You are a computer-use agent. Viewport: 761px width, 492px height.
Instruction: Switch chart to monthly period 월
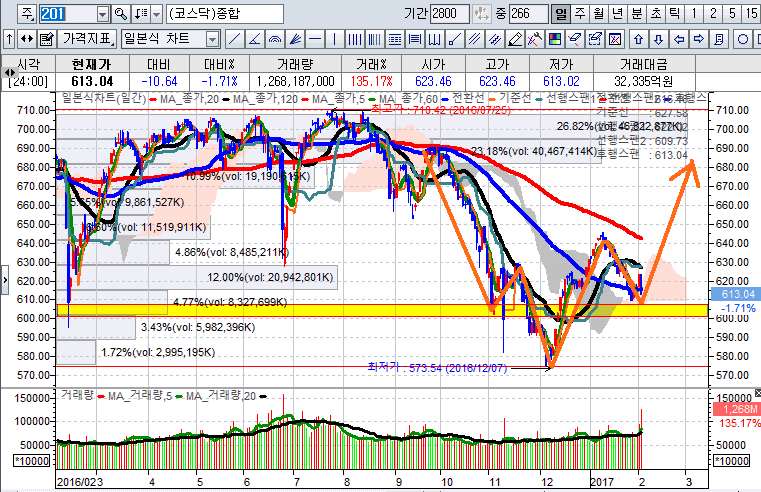(x=599, y=14)
